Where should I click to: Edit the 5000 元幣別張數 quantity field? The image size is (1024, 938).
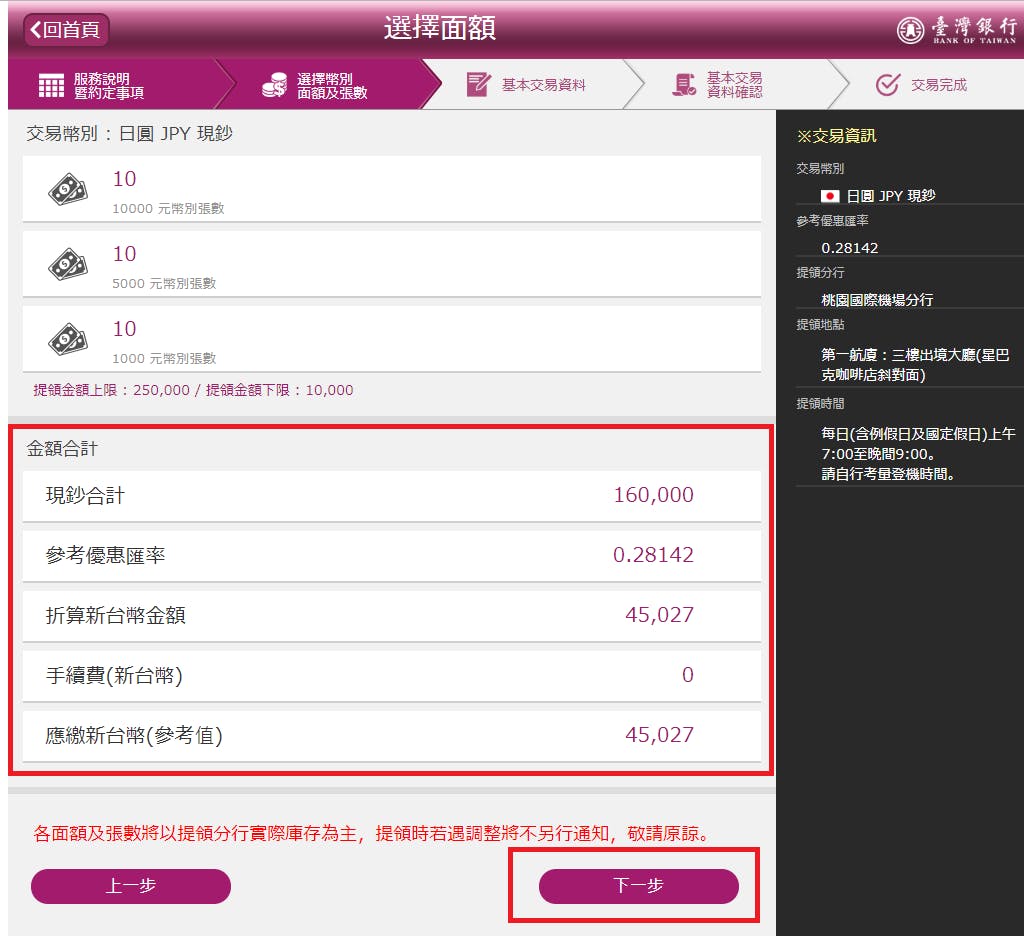(x=392, y=263)
